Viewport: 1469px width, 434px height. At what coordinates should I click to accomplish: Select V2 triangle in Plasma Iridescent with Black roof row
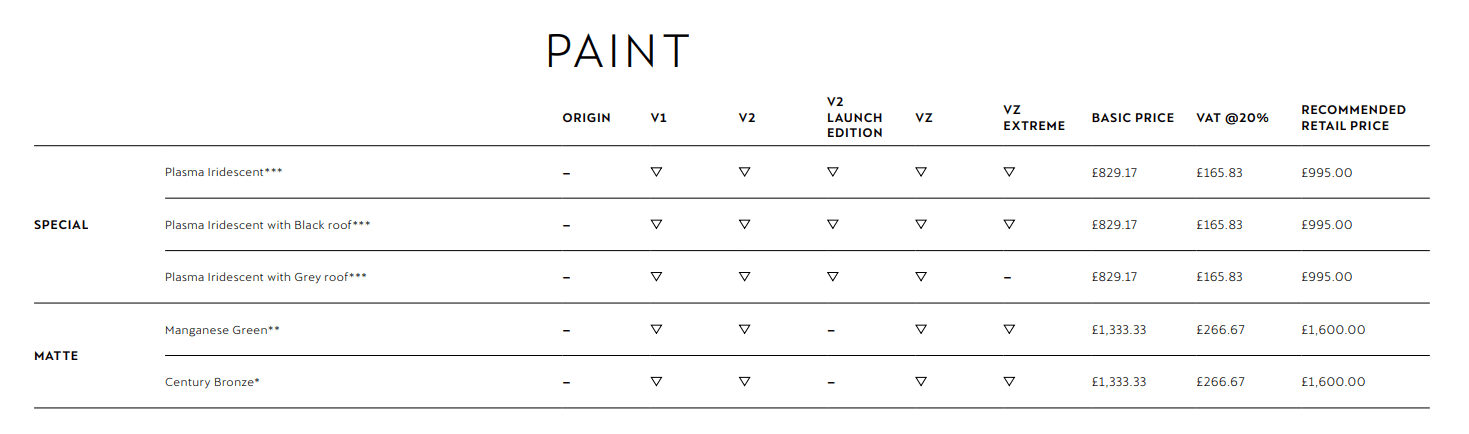(x=744, y=224)
